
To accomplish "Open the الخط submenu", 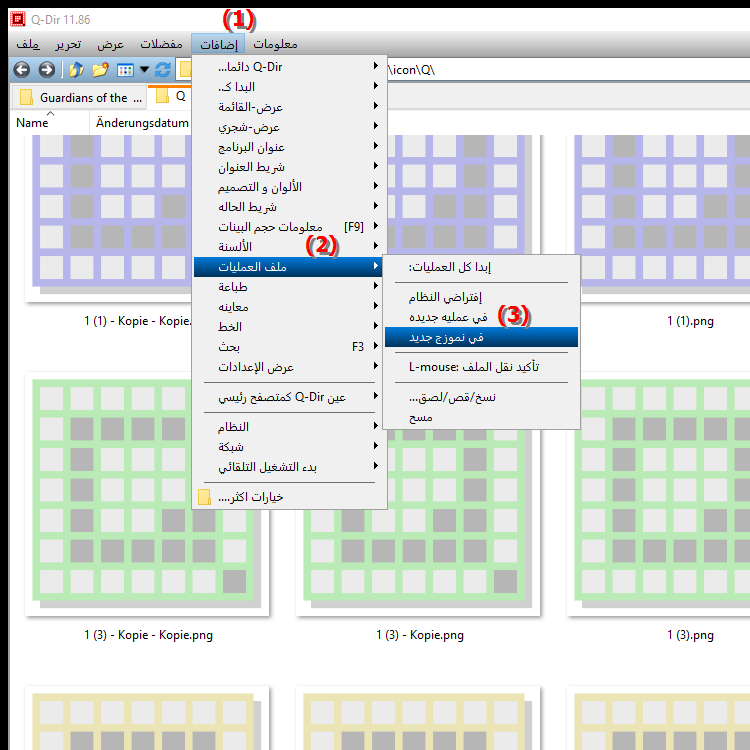I will point(289,327).
